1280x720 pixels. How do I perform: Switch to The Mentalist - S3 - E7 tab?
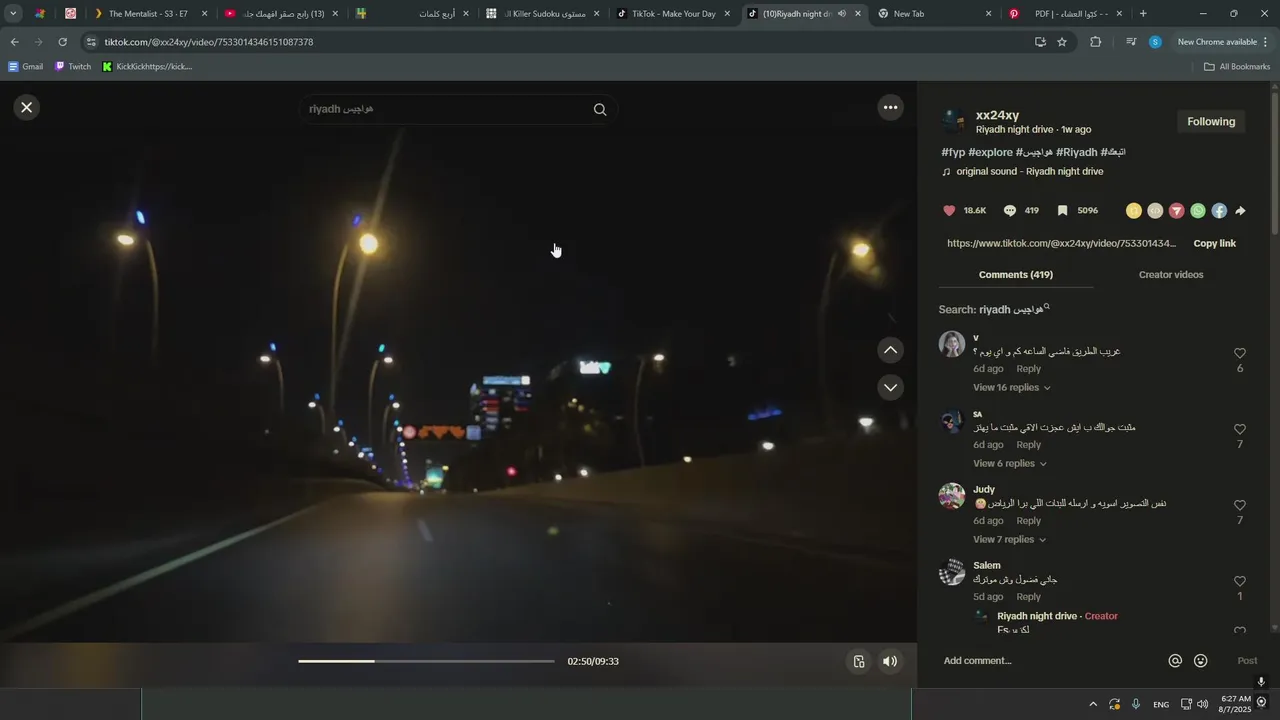148,14
